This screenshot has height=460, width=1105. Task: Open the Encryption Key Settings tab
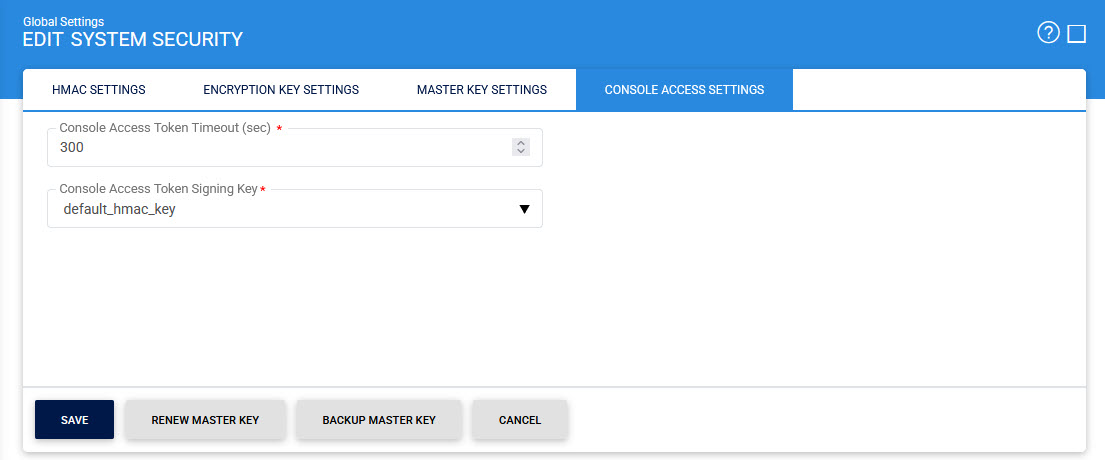[281, 90]
